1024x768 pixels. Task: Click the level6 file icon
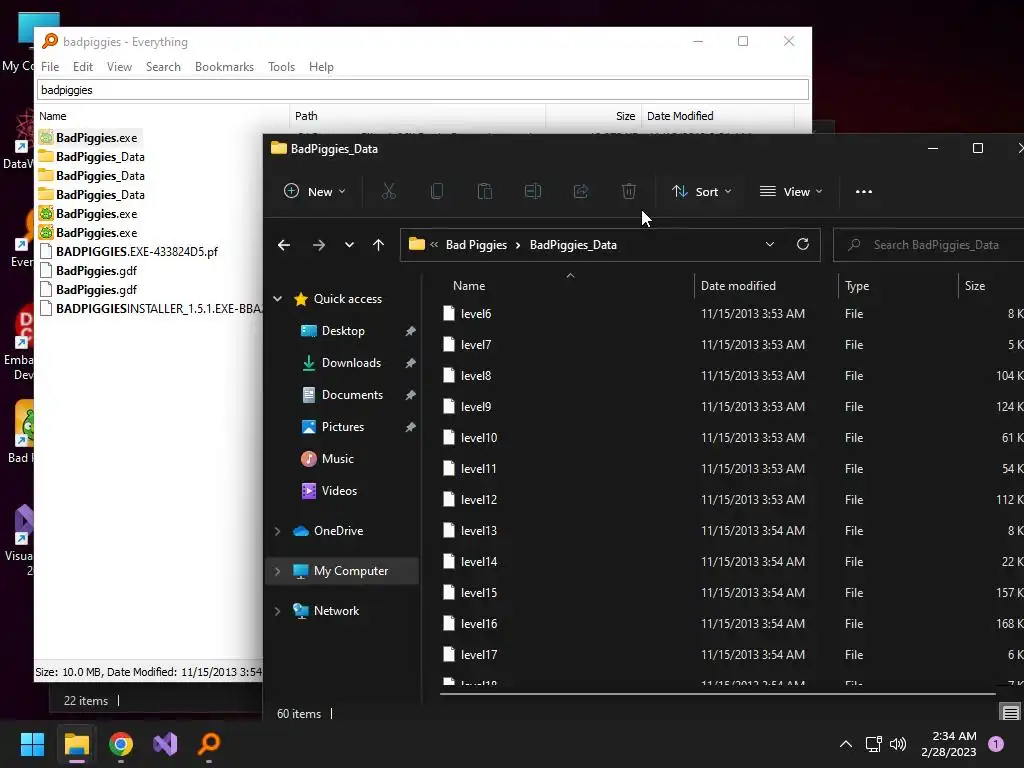tap(449, 313)
